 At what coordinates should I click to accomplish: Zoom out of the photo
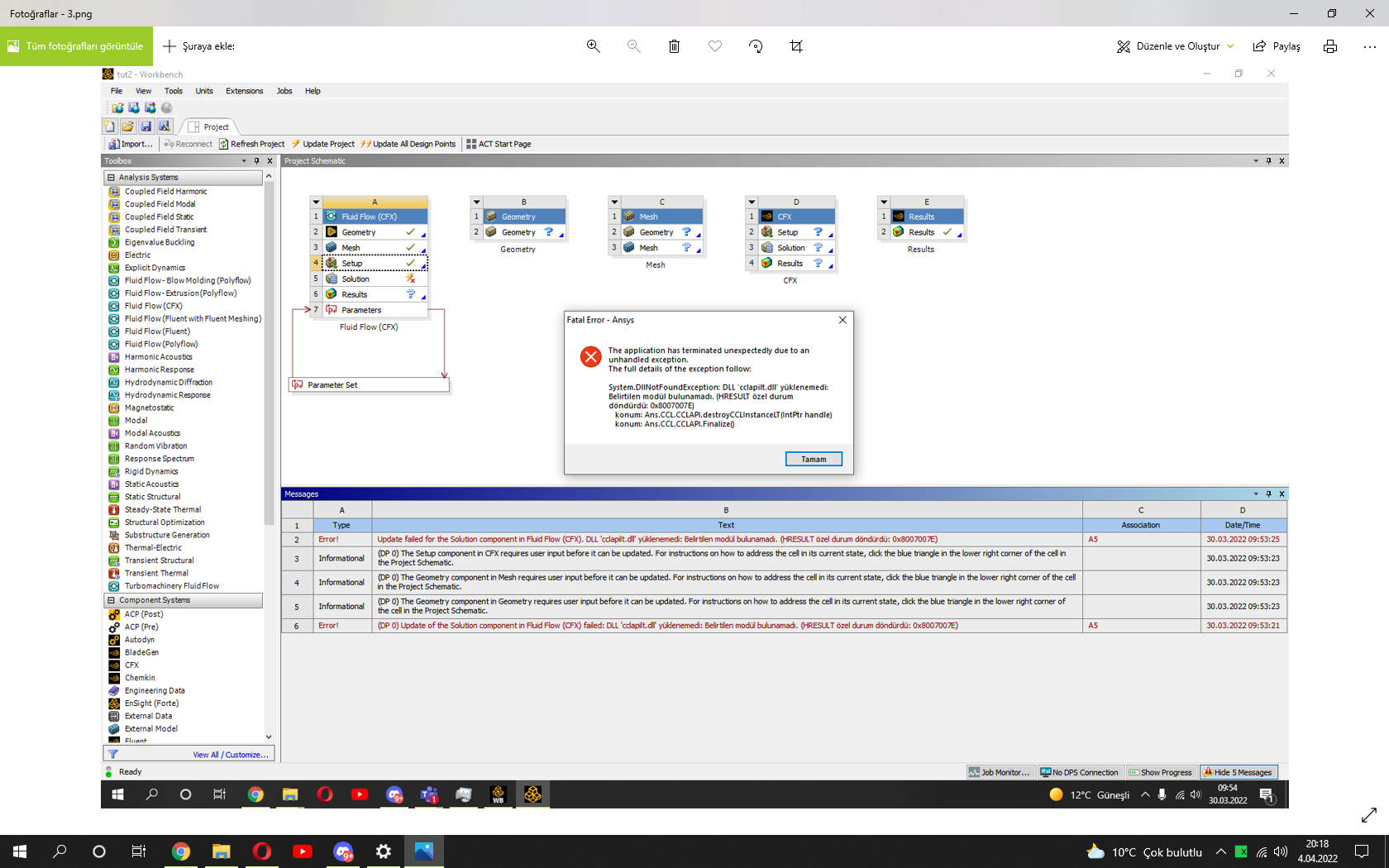(633, 46)
